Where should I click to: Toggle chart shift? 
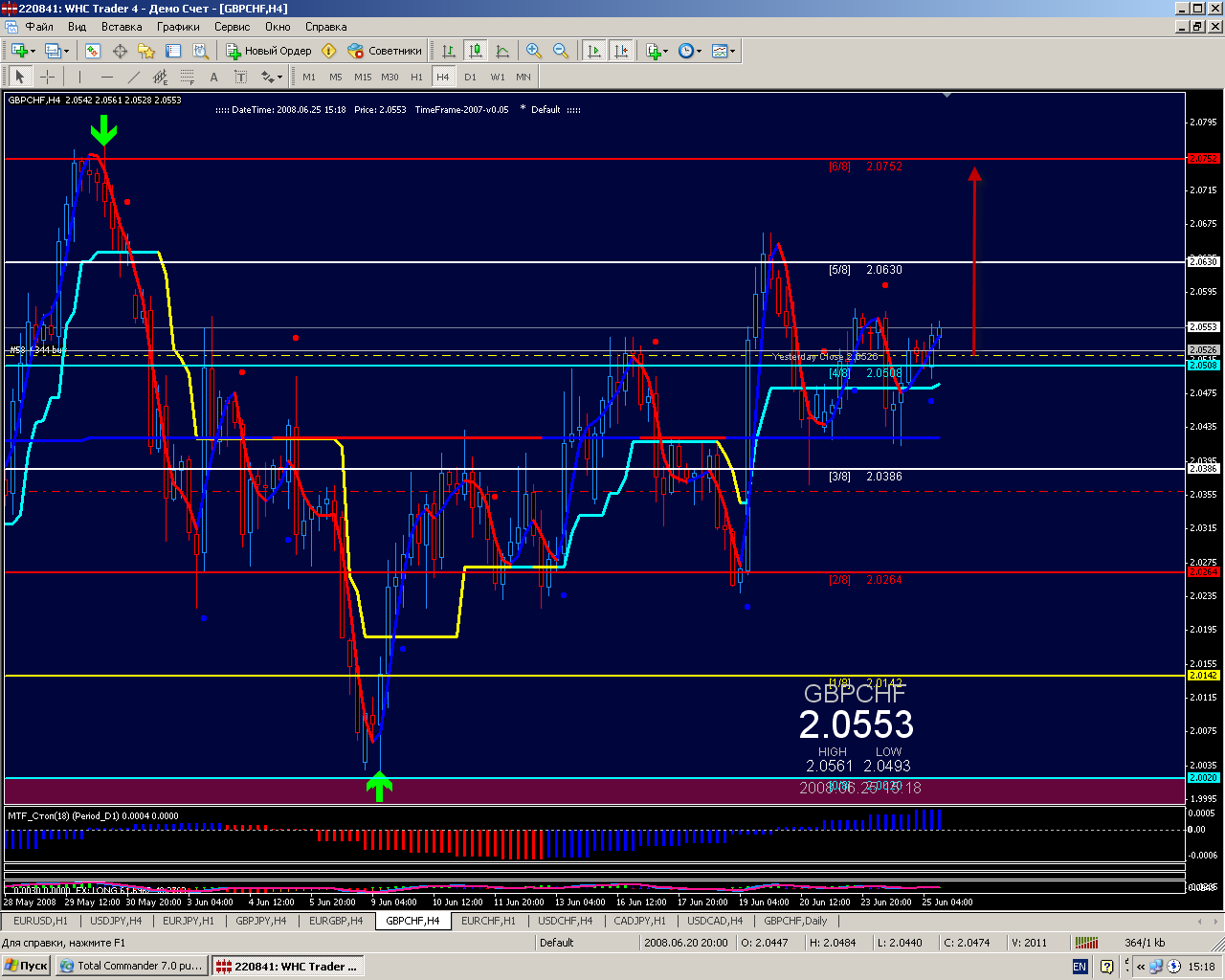[621, 51]
